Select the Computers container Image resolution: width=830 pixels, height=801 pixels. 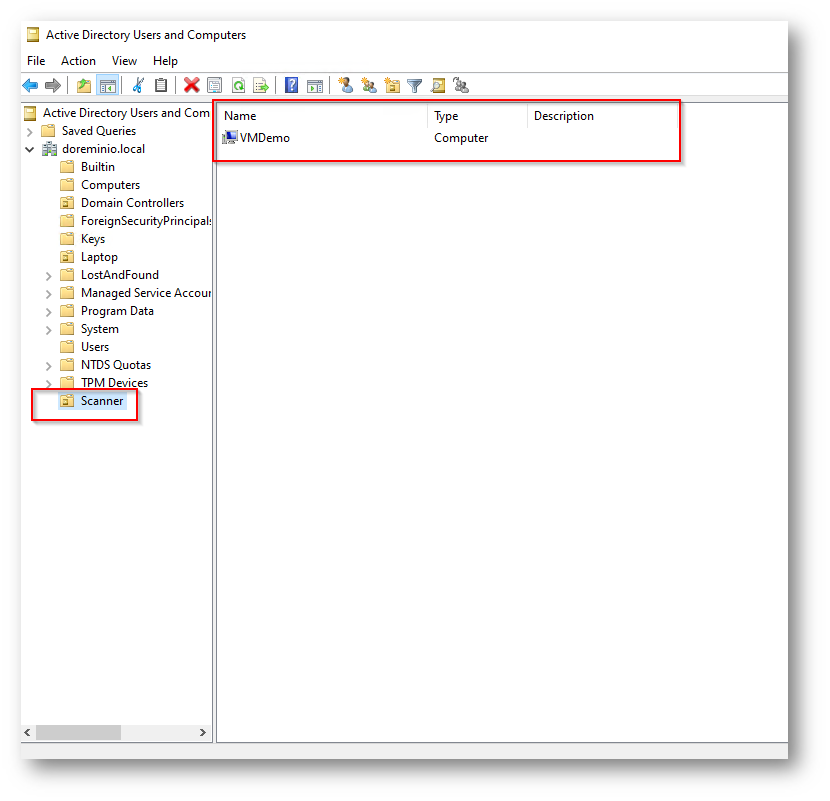[110, 185]
